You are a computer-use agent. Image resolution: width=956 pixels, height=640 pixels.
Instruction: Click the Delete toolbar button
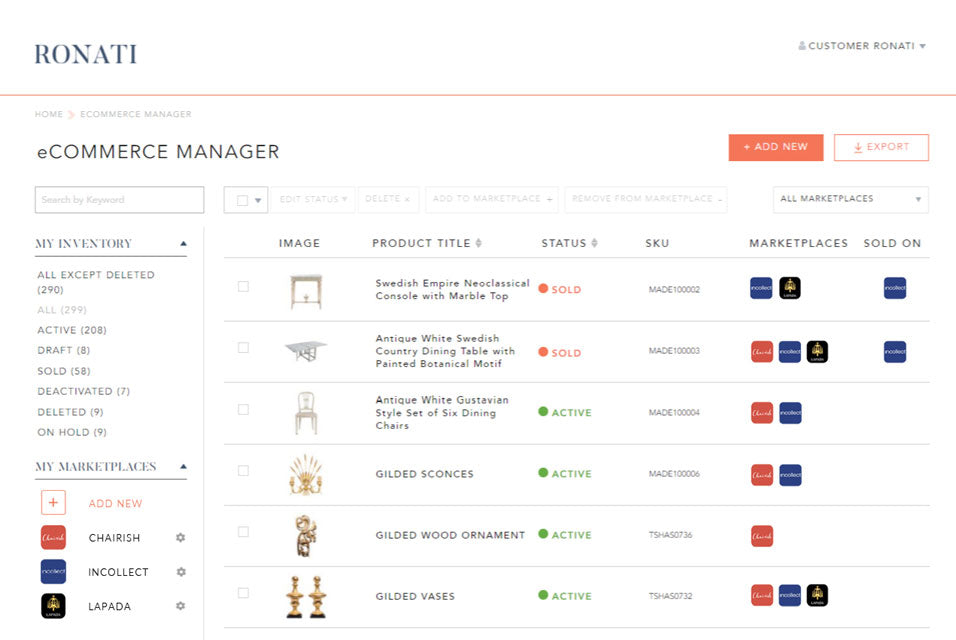(x=388, y=199)
